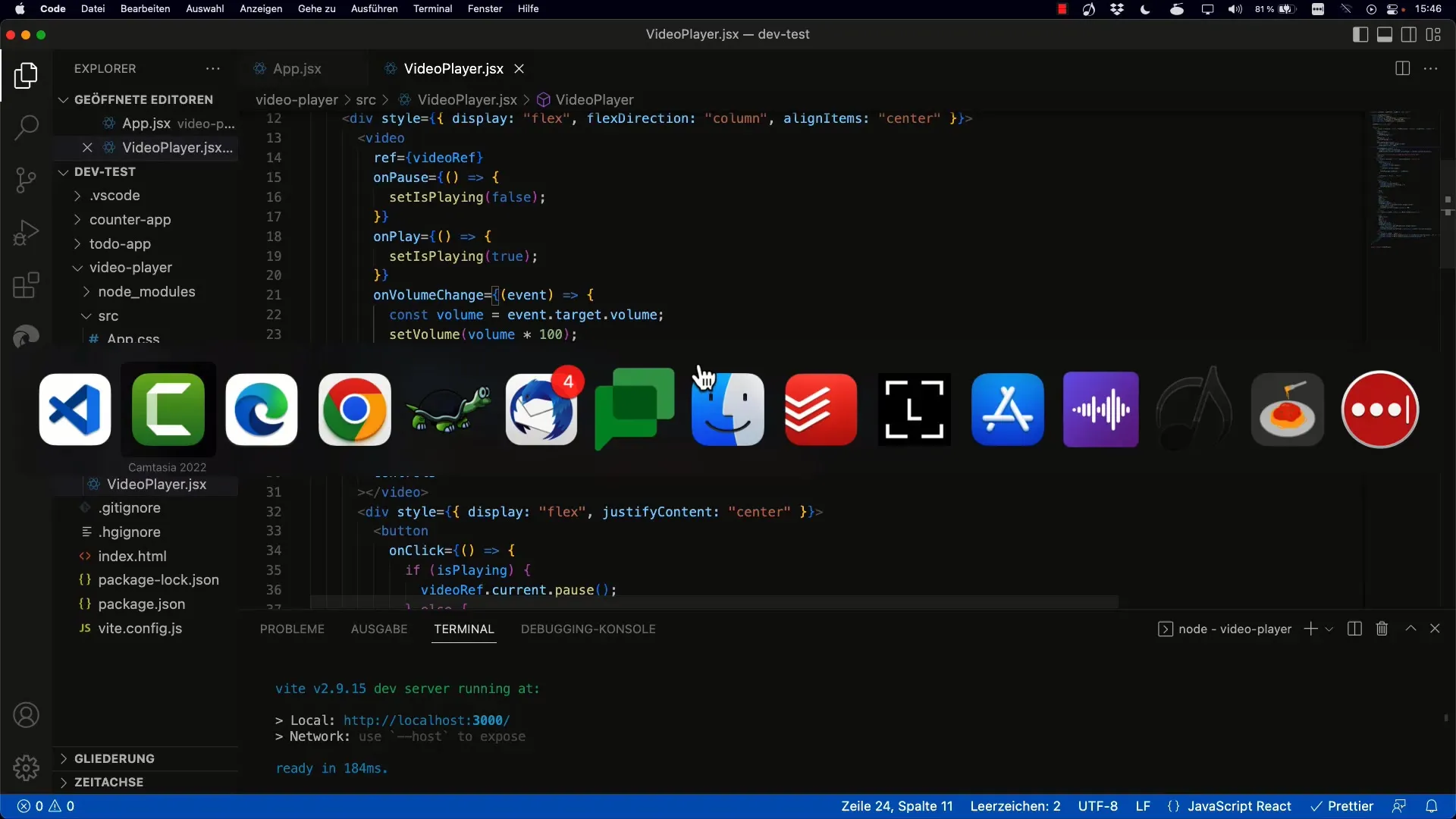Open Finder from the dock
The width and height of the screenshot is (1456, 819).
(x=728, y=409)
